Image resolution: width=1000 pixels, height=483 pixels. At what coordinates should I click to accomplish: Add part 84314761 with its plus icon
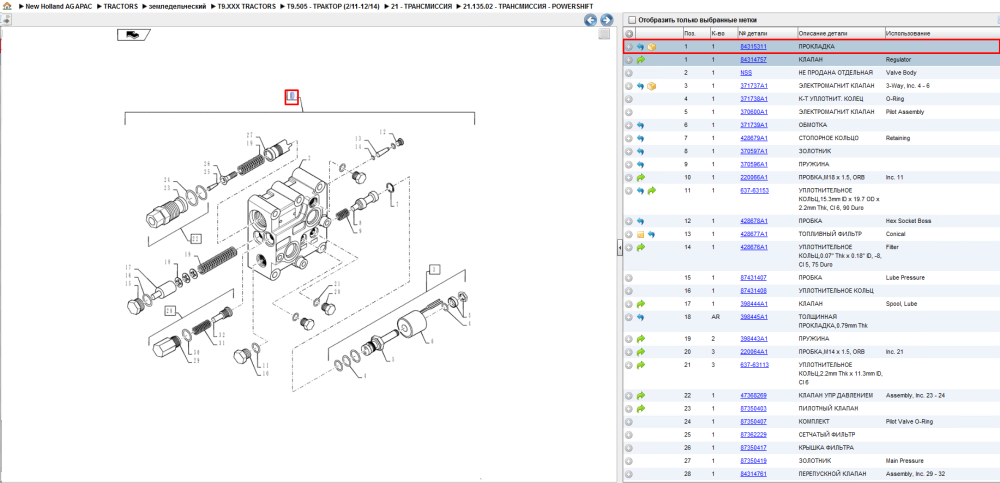click(629, 474)
